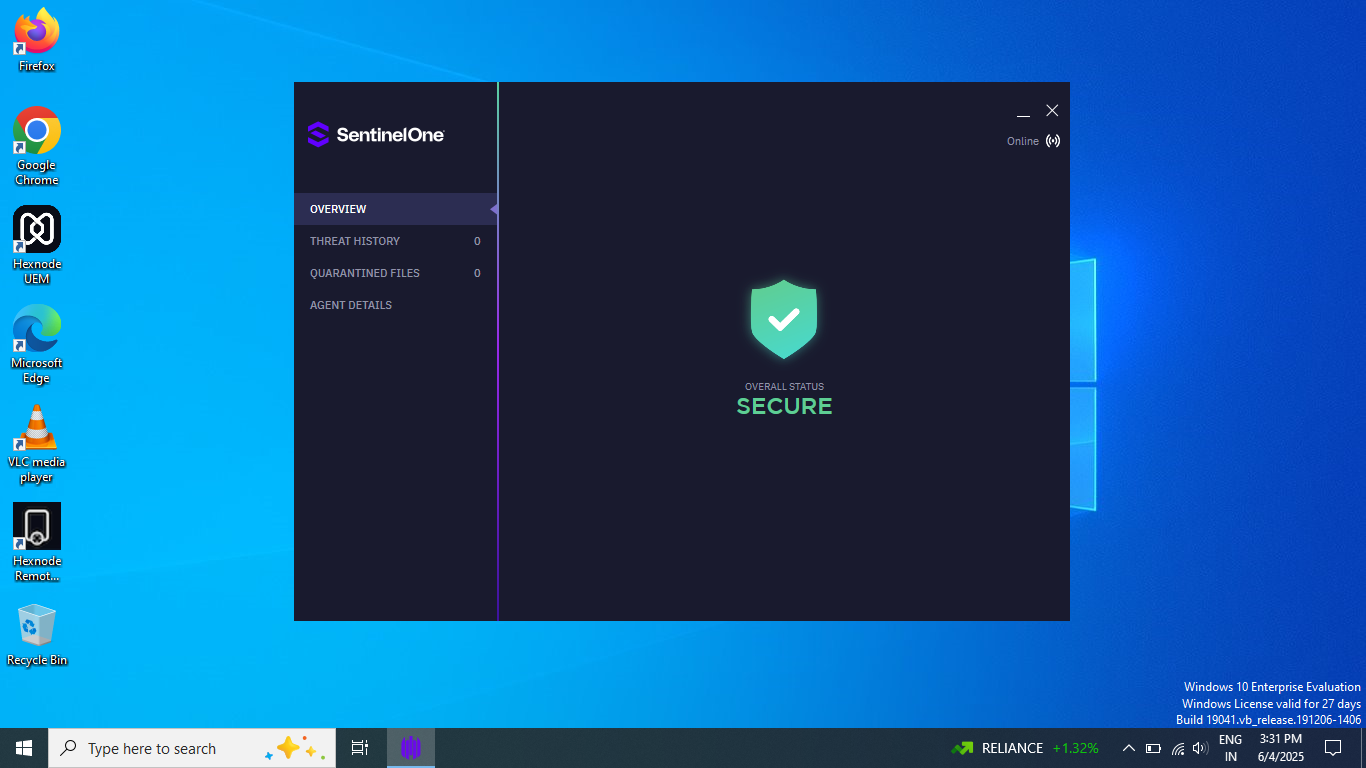Select the VLC media player desktop icon
The width and height of the screenshot is (1366, 768).
37,443
